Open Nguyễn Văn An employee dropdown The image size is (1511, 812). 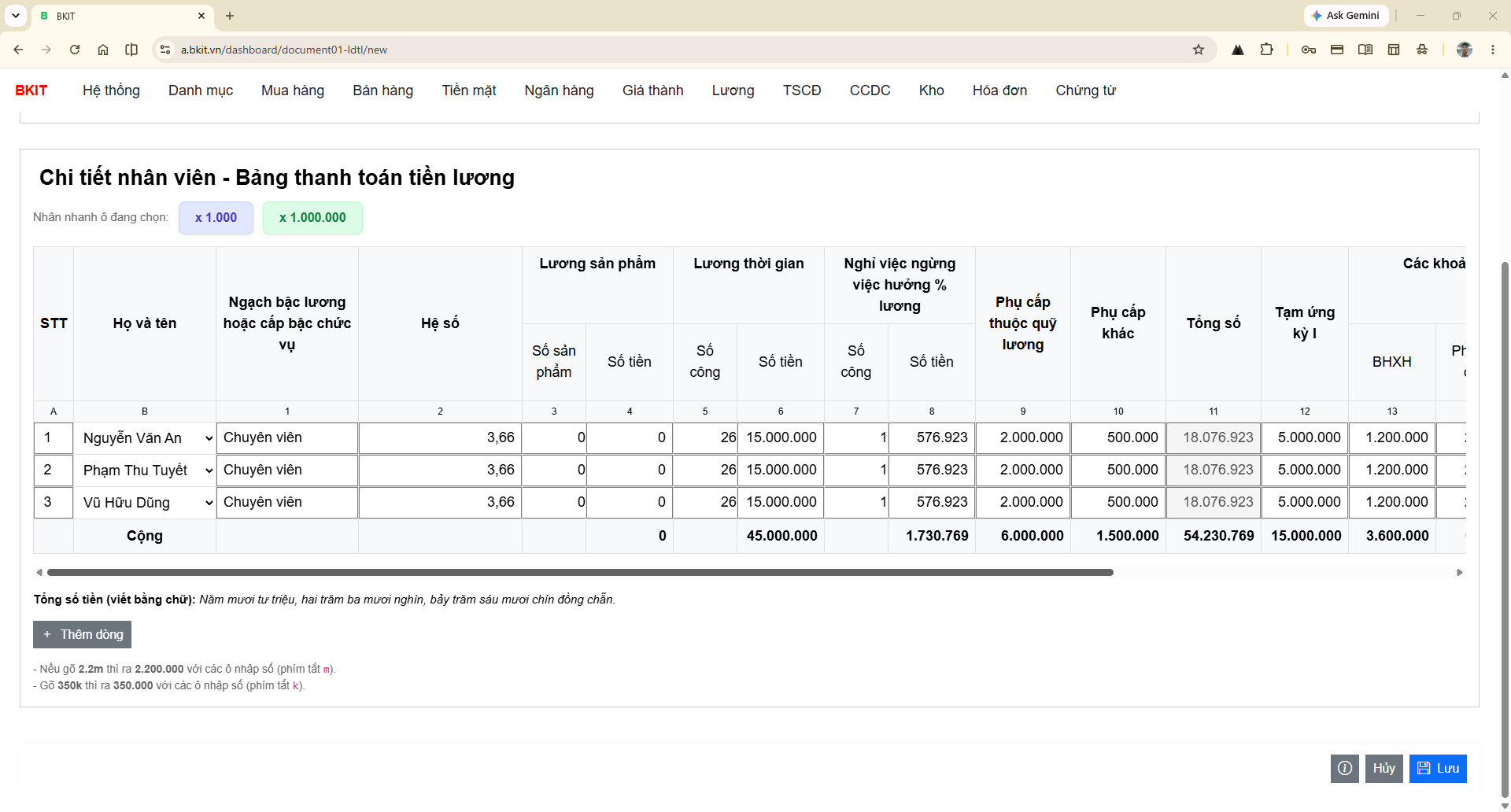point(145,438)
